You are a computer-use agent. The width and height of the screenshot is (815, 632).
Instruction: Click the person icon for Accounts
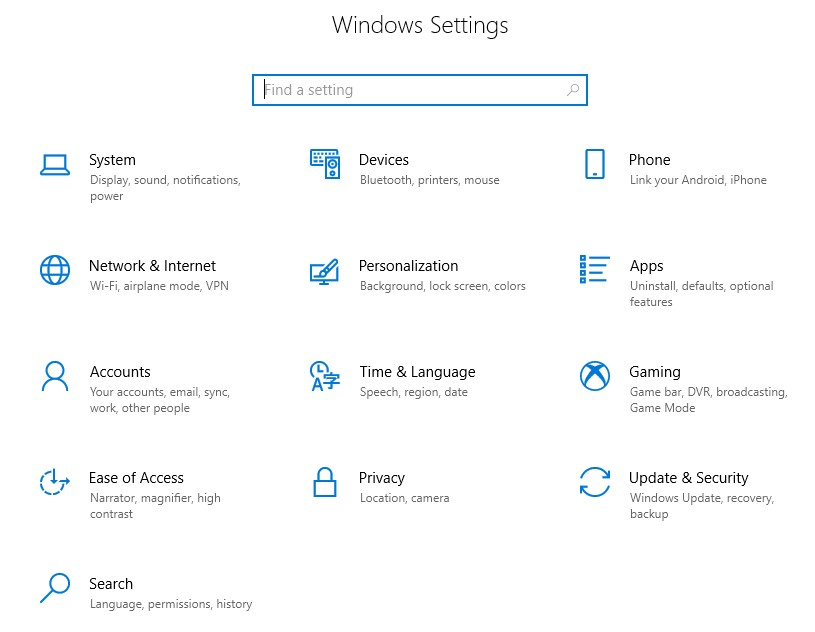[x=54, y=376]
